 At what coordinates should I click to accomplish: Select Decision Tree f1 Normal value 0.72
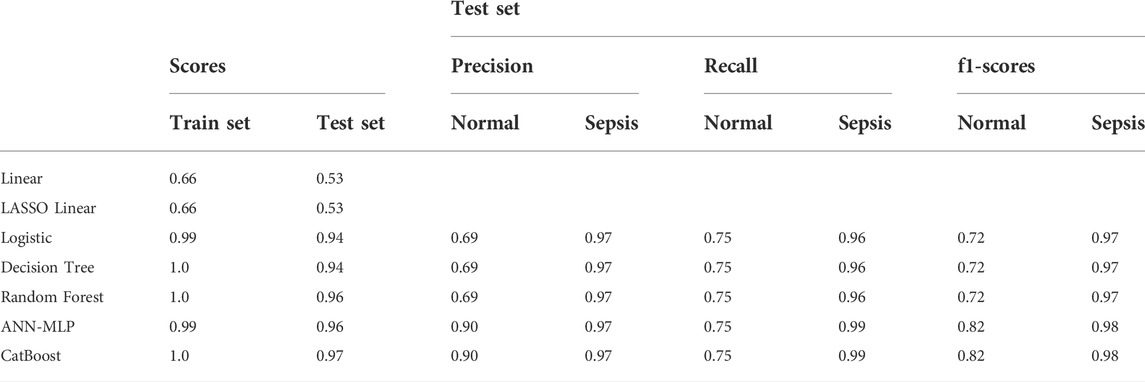coord(970,268)
